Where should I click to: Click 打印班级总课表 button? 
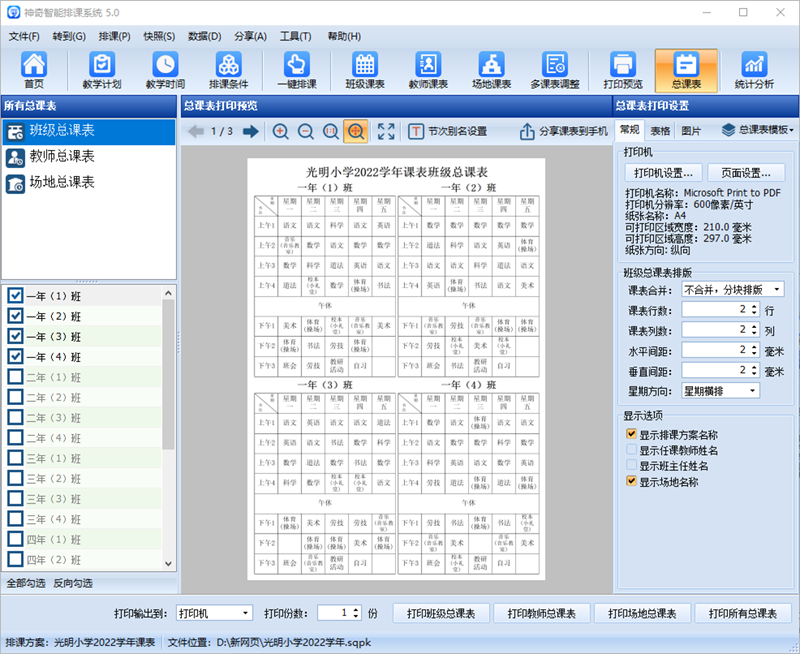441,614
